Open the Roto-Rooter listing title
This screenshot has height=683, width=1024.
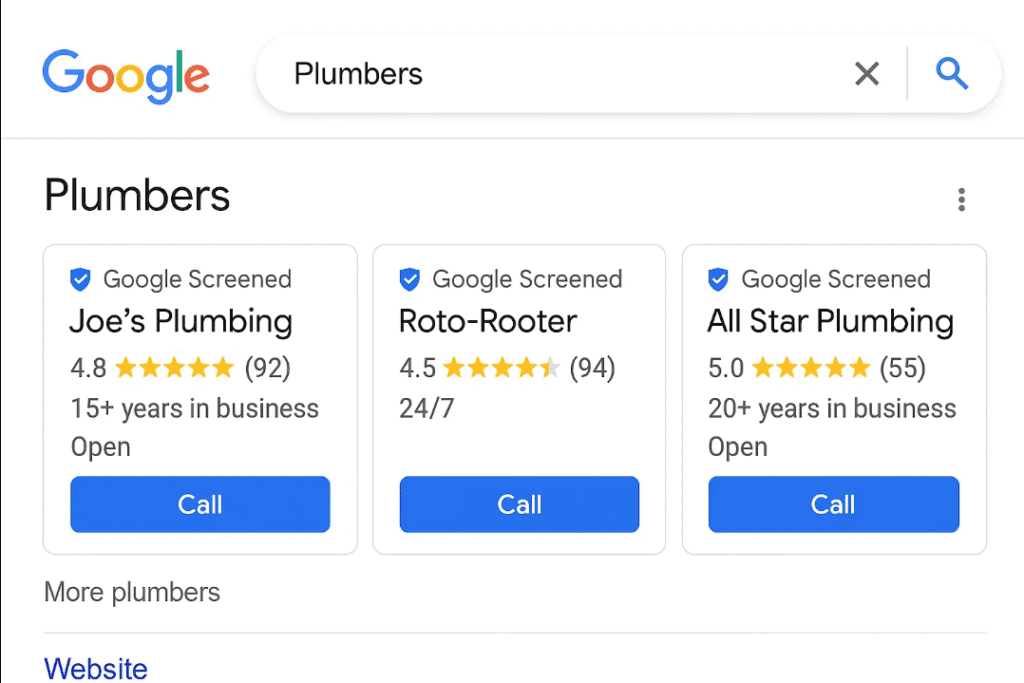pos(488,321)
